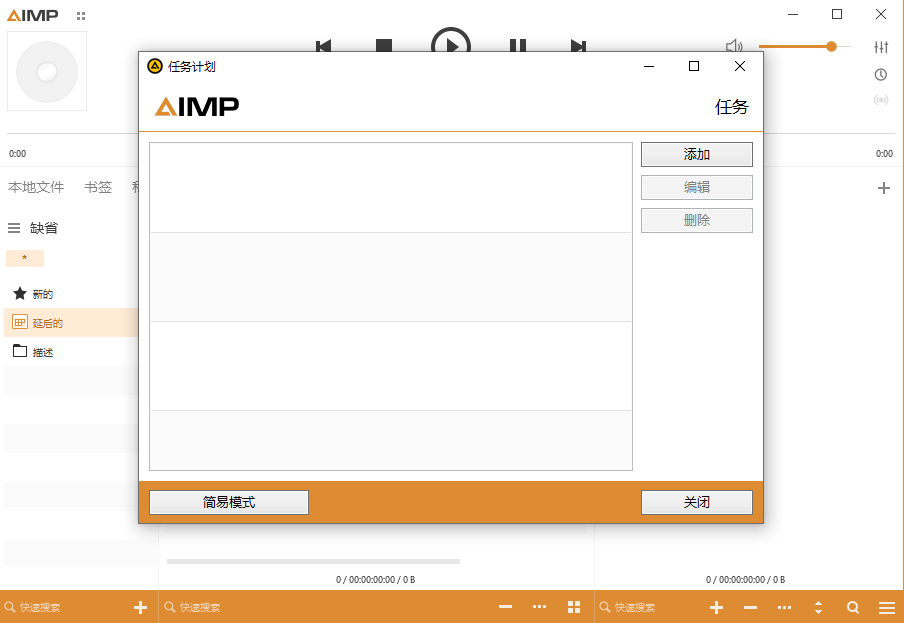Click the left panel quick search field
The height and width of the screenshot is (623, 904).
66,607
